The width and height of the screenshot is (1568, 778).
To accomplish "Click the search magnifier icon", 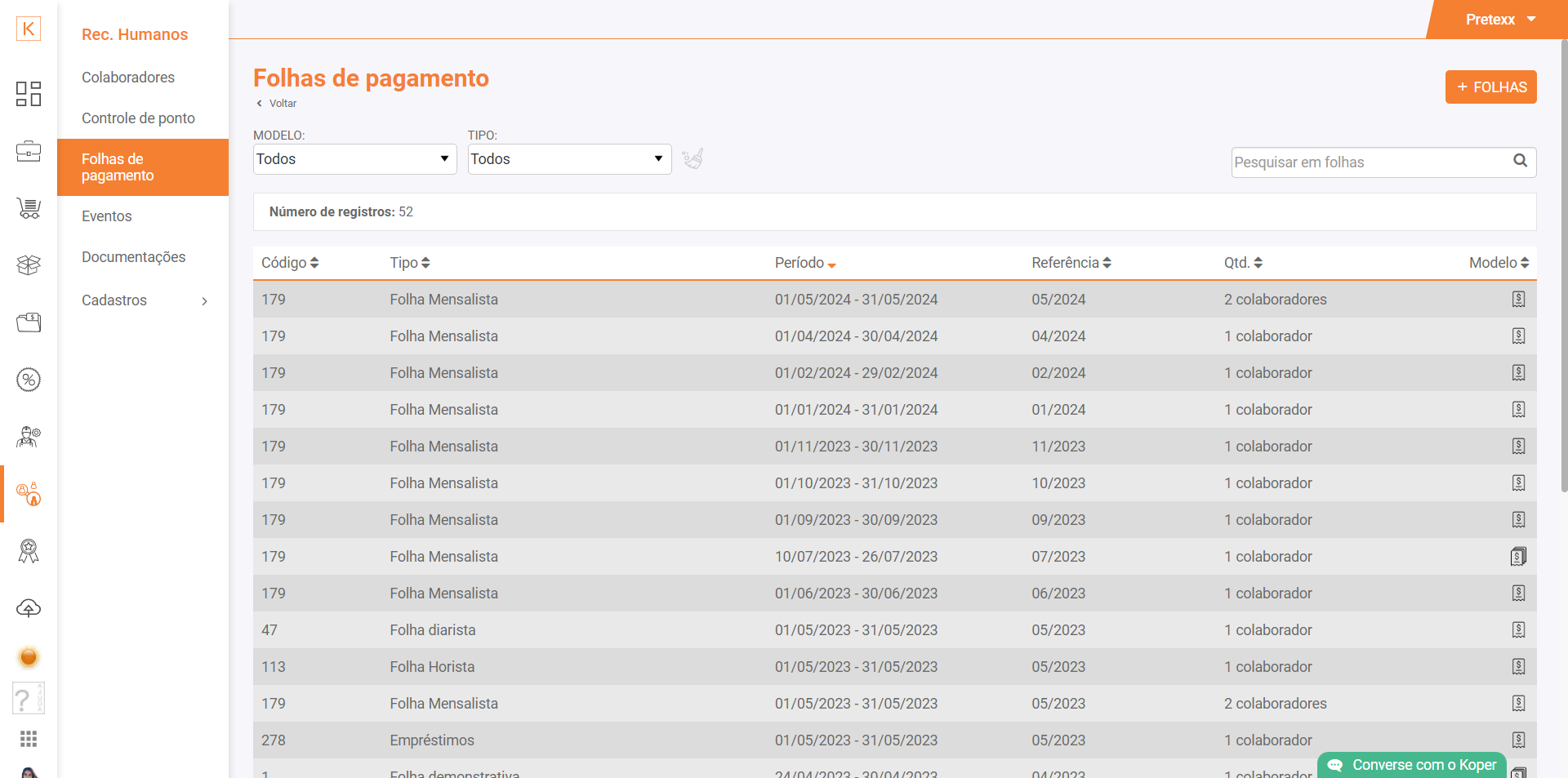I will click(x=1520, y=161).
